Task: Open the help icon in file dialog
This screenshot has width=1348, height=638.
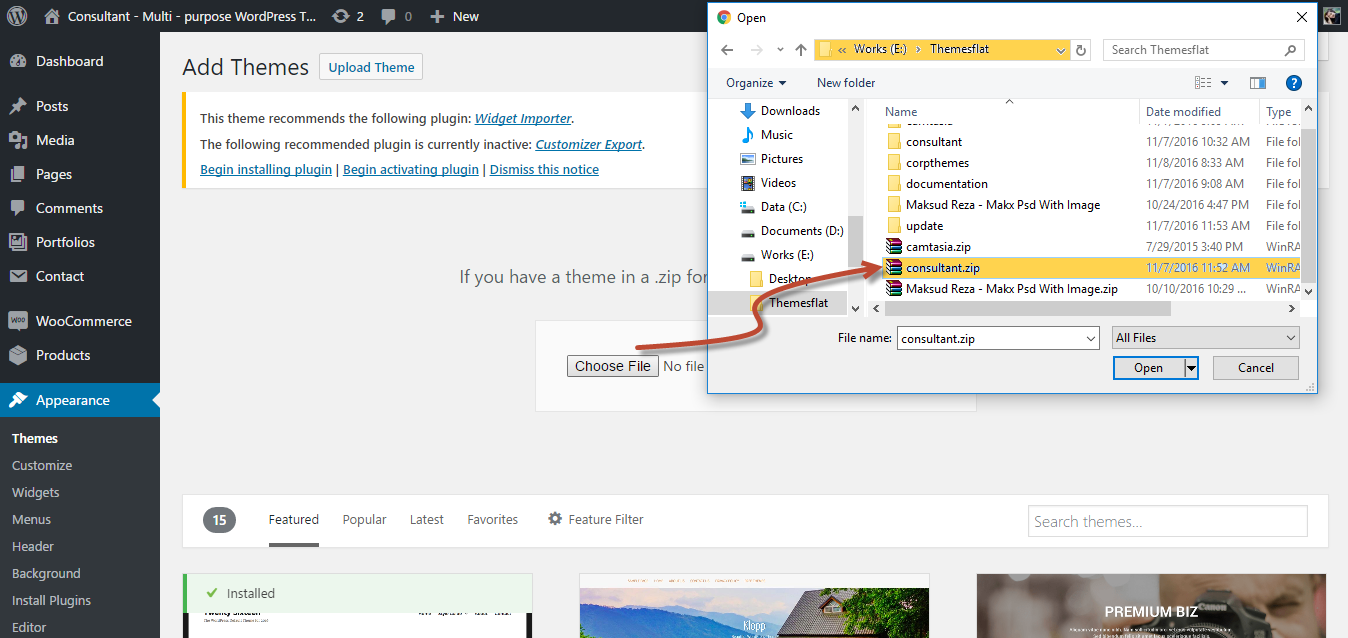Action: [x=1293, y=83]
